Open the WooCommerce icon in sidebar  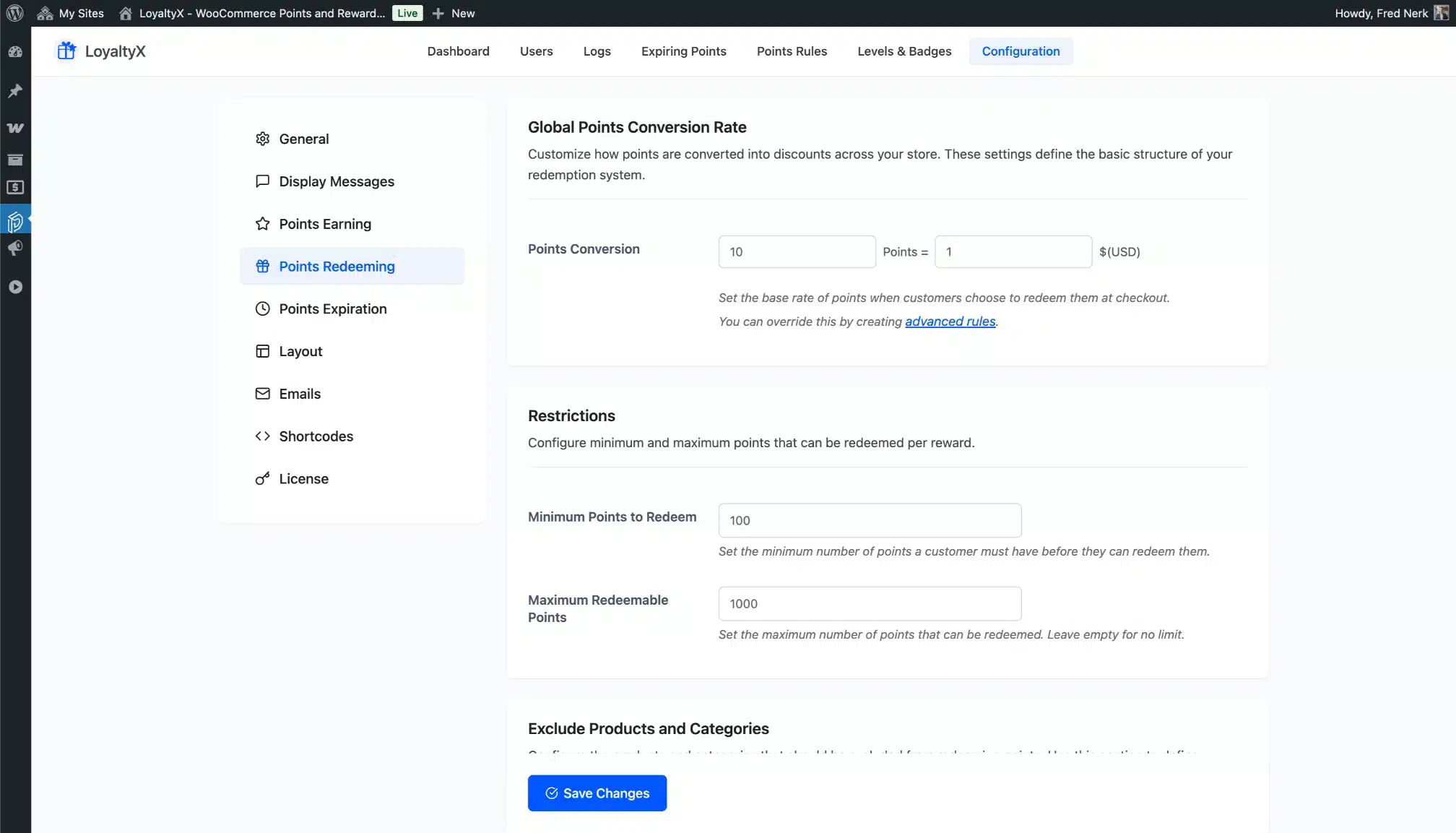[x=15, y=128]
